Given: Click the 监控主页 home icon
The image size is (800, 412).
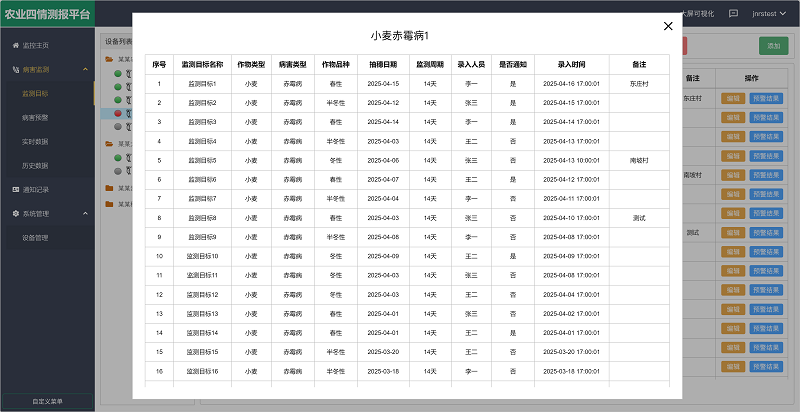Looking at the screenshot, I should pyautogui.click(x=15, y=47).
